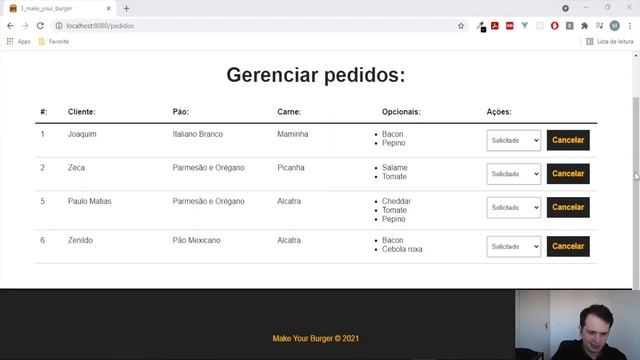
Task: Open status dropdown for Joaquim's order
Action: [x=513, y=140]
